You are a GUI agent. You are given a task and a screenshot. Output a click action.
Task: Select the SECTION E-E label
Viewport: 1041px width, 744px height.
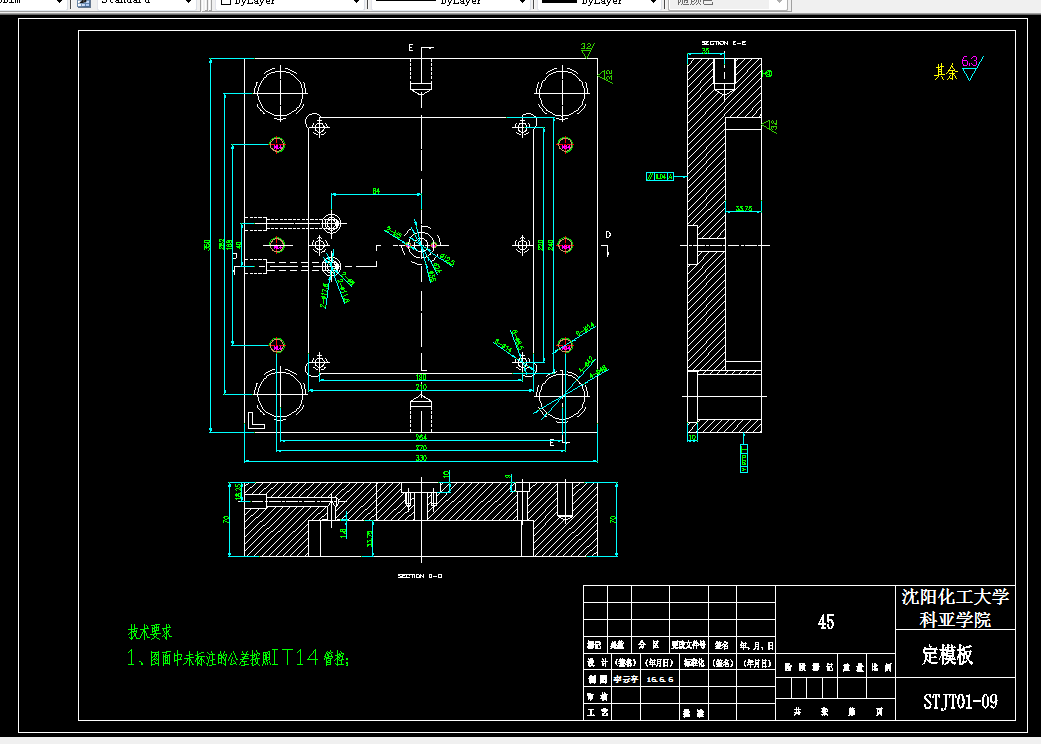[x=724, y=43]
